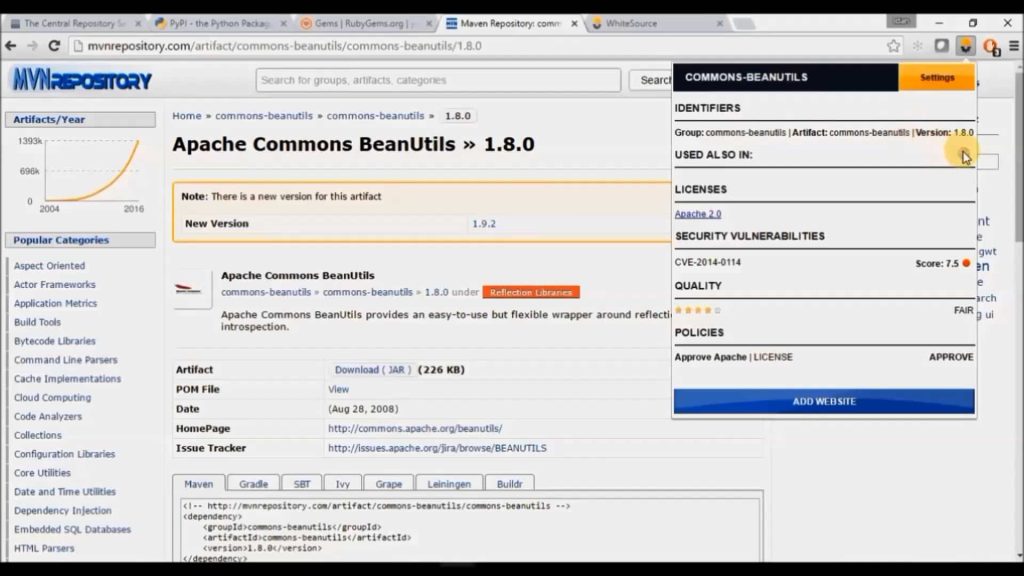Open Cloud Computing category
This screenshot has height=576, width=1024.
click(x=52, y=398)
